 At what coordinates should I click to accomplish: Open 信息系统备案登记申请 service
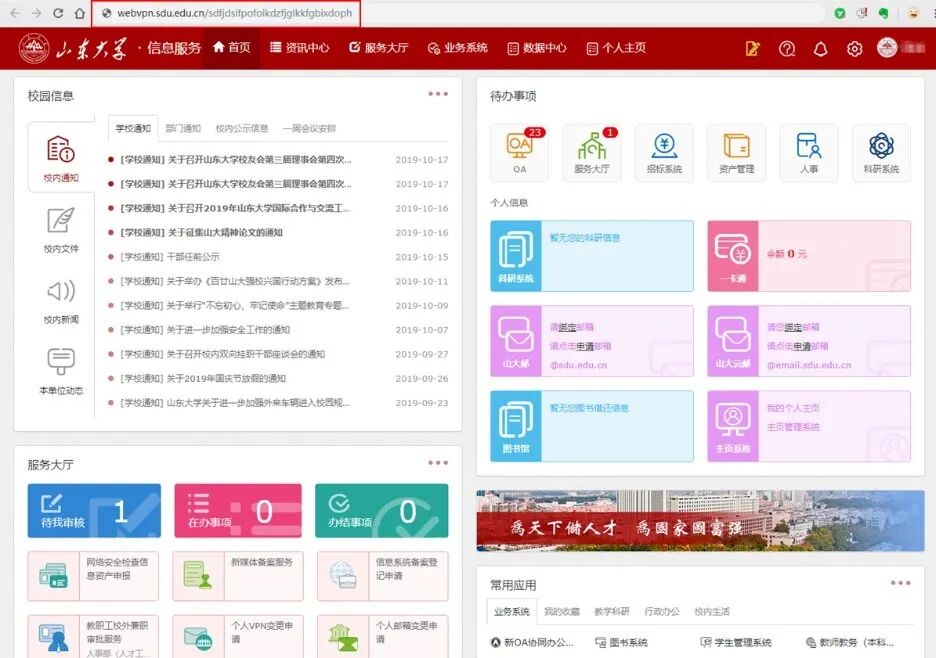(x=383, y=576)
